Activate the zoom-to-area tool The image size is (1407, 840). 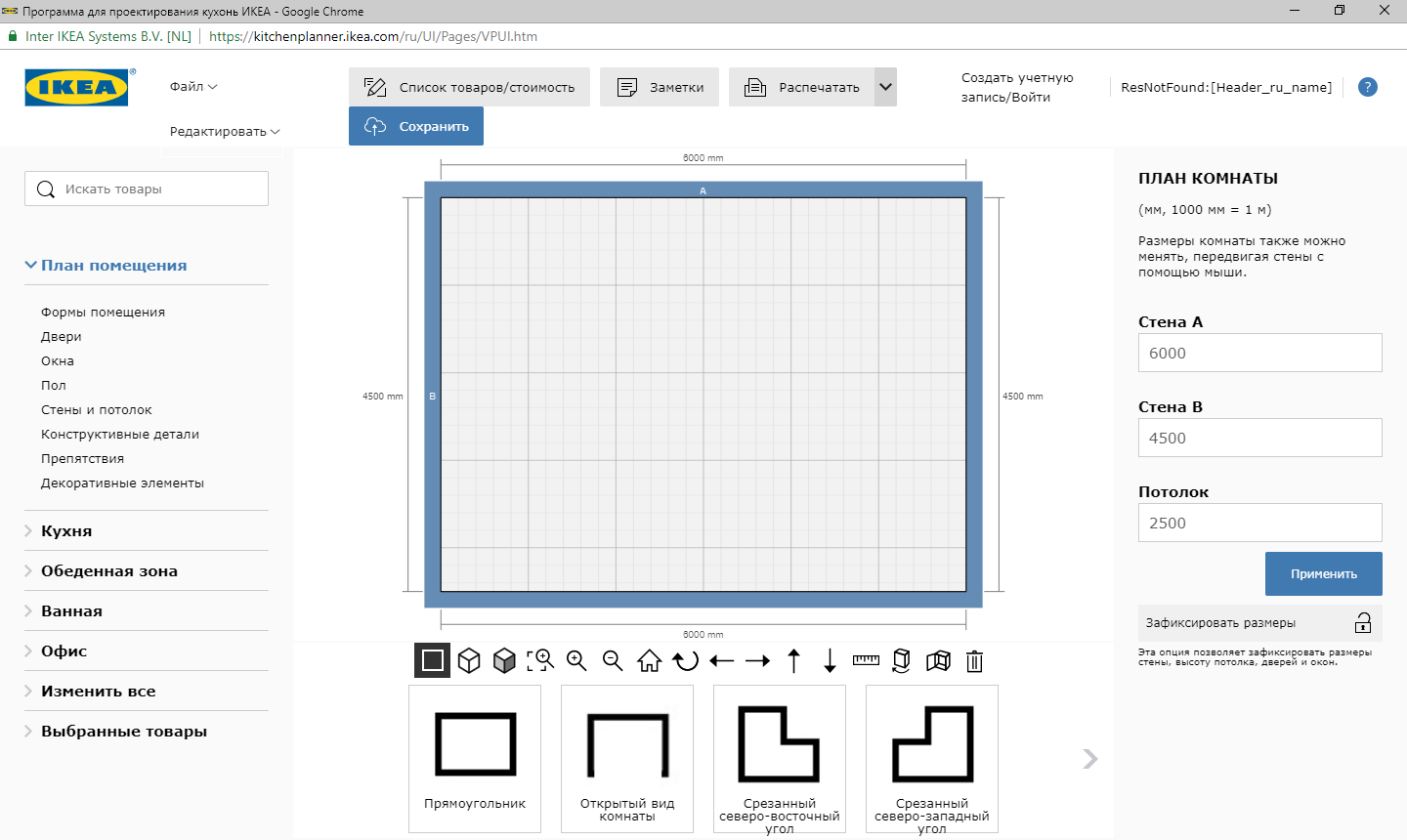click(x=540, y=661)
